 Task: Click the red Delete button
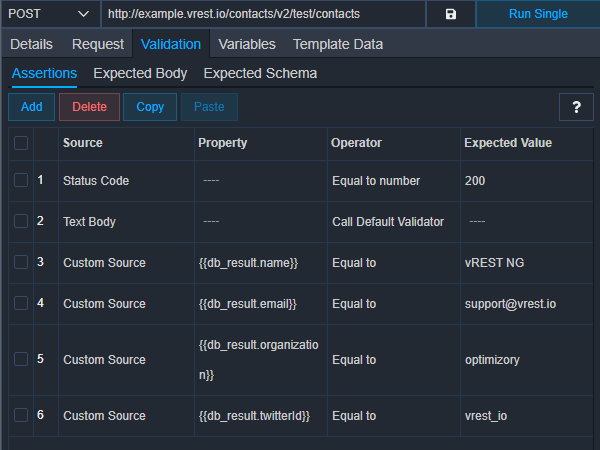(x=89, y=107)
